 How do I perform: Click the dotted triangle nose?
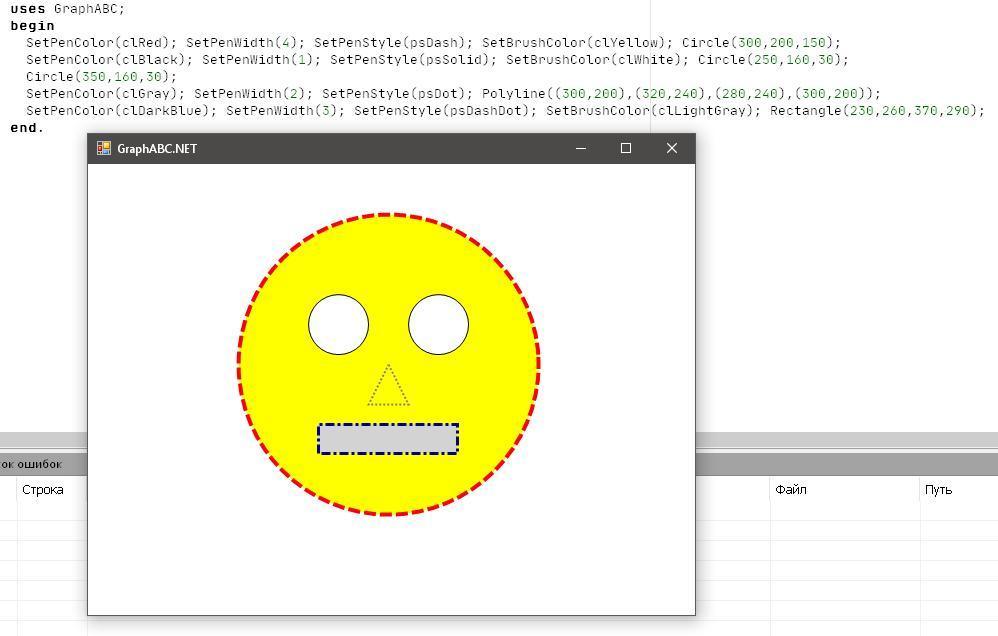click(388, 385)
